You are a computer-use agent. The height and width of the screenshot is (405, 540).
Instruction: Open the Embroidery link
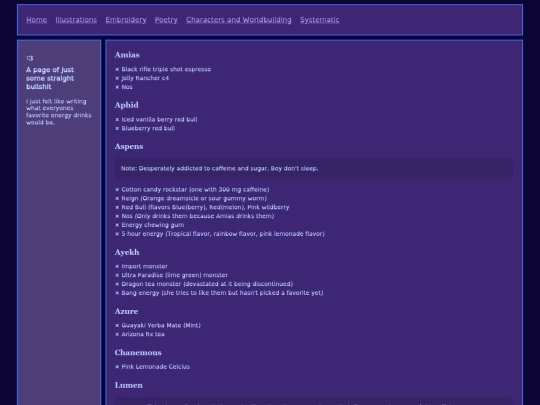click(x=126, y=20)
